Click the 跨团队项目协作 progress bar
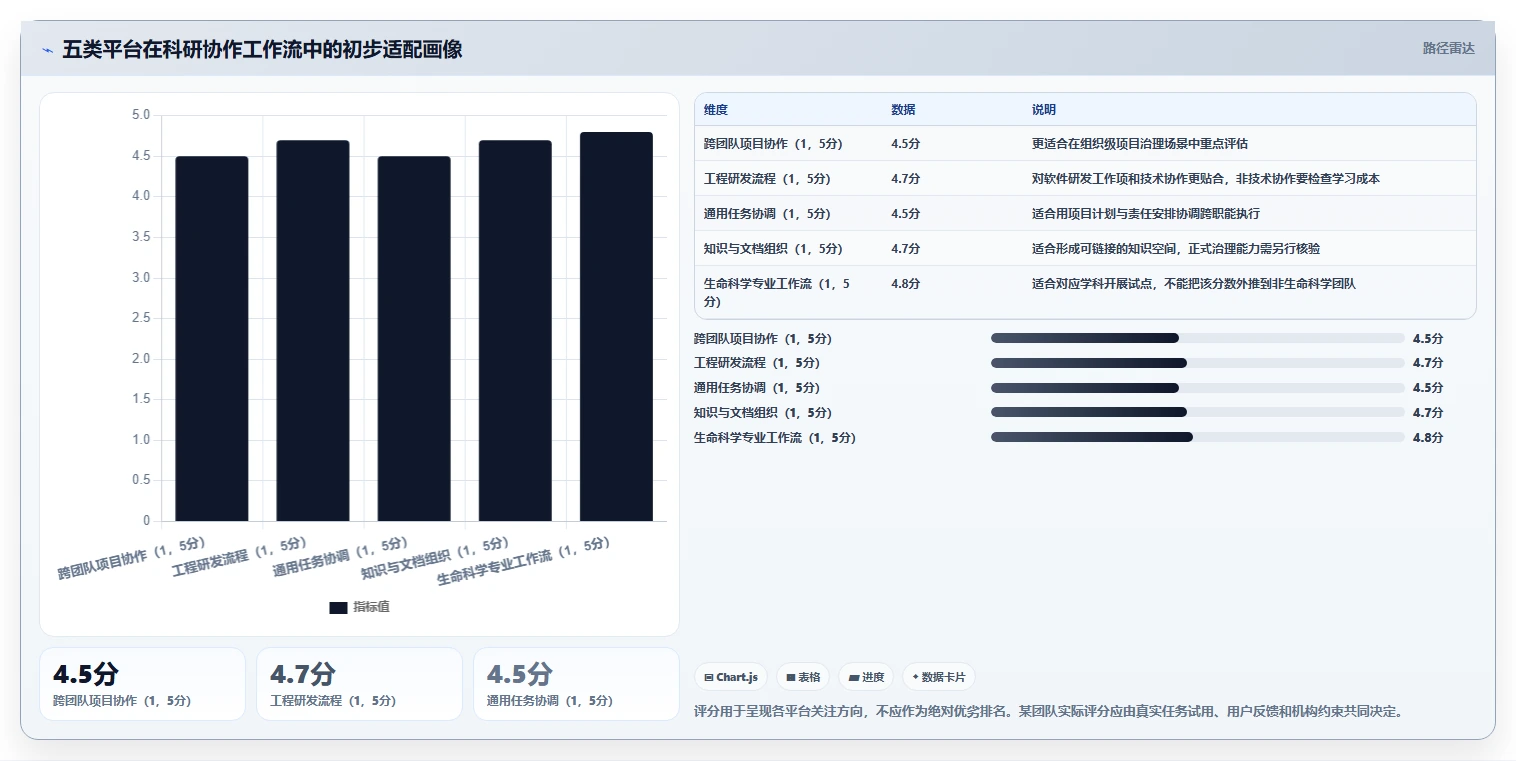This screenshot has width=1516, height=761. coord(1198,338)
